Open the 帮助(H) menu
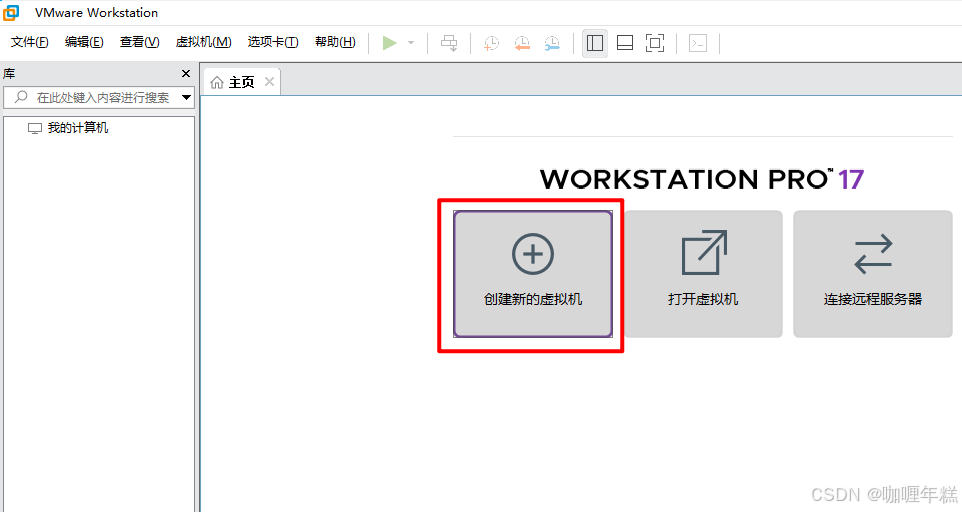Viewport: 962px width, 512px height. (335, 42)
